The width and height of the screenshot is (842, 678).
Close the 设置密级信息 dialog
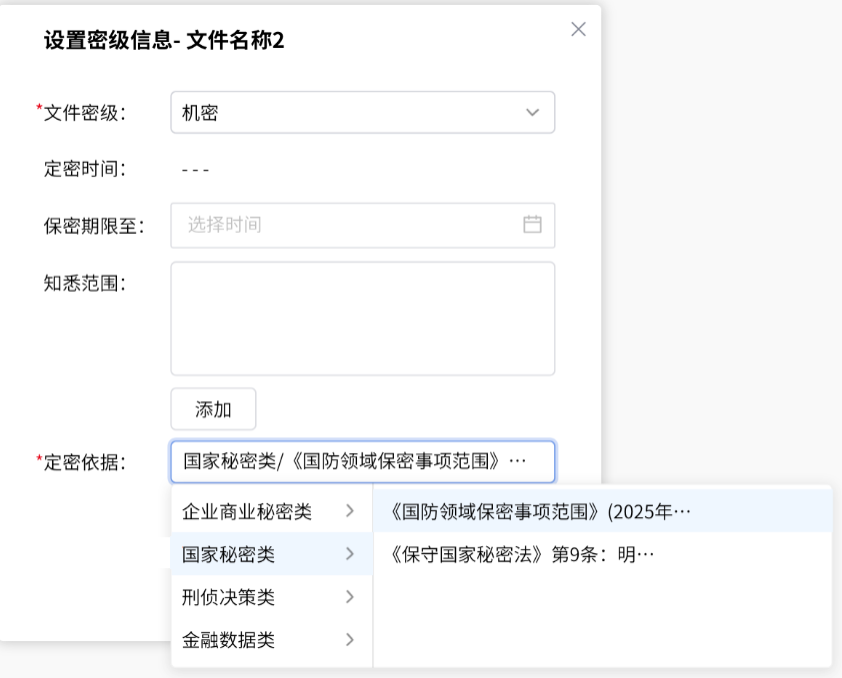578,29
